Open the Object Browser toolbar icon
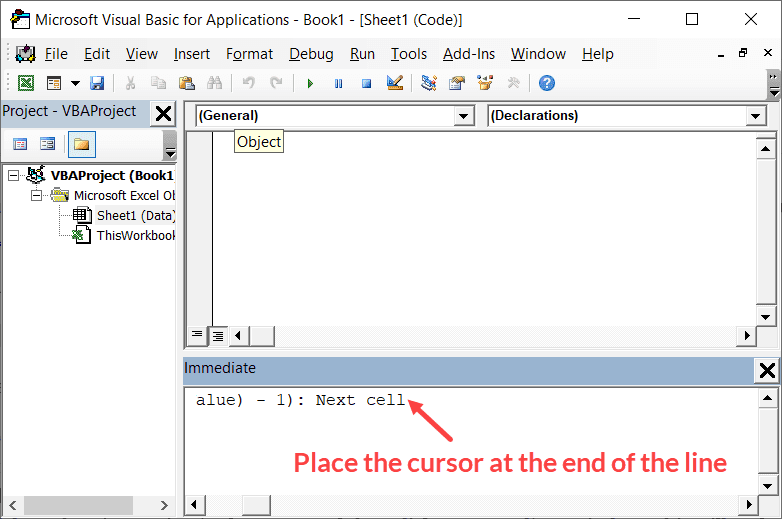 (485, 83)
